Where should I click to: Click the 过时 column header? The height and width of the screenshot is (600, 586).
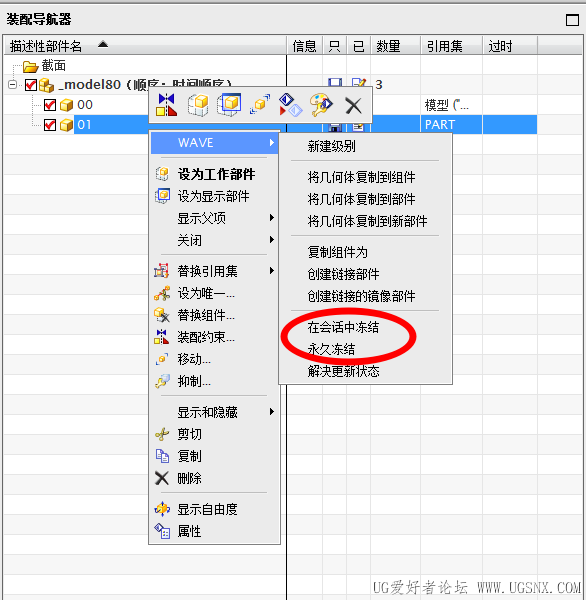pos(510,46)
